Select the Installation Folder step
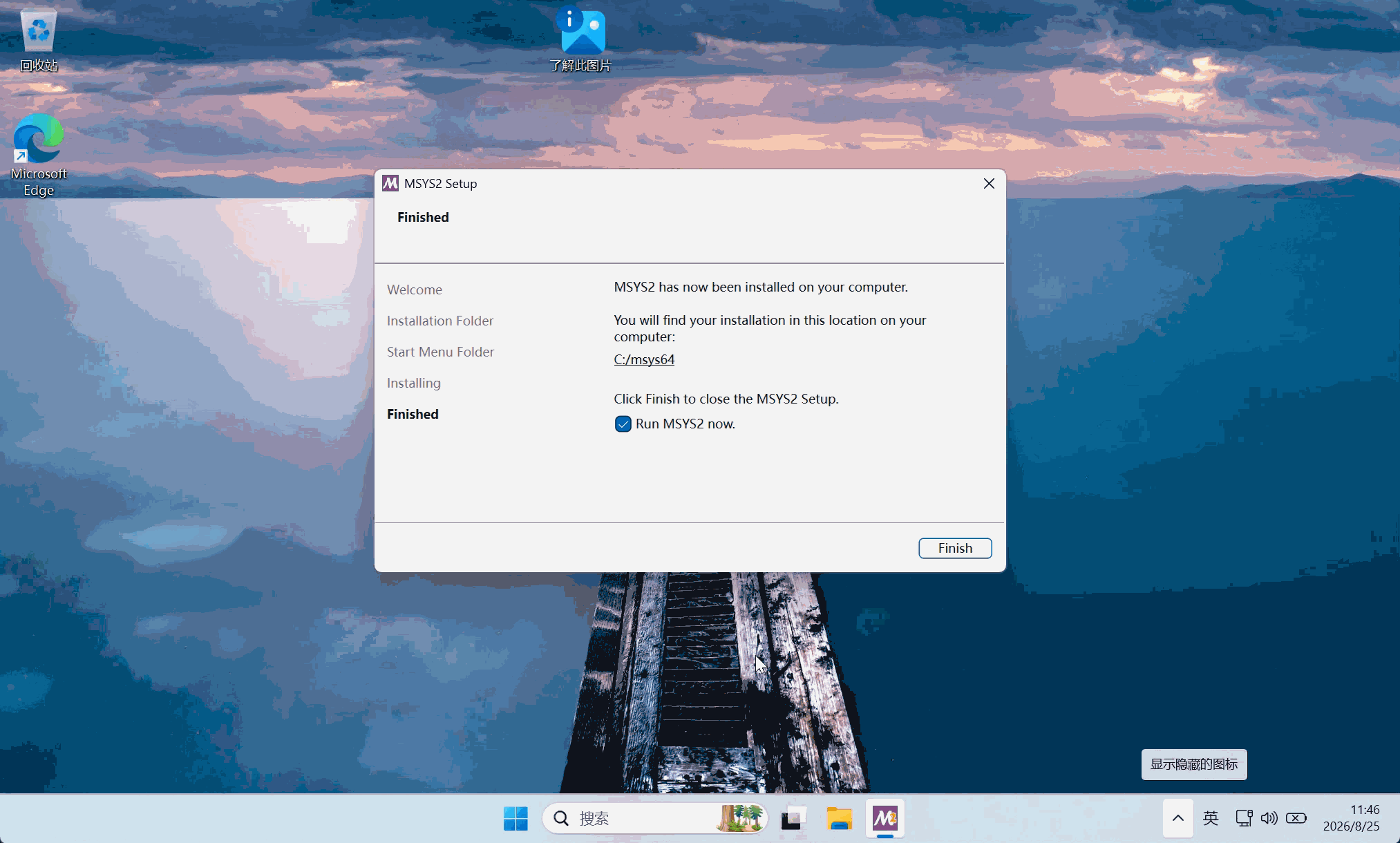Viewport: 1400px width, 843px height. point(440,321)
